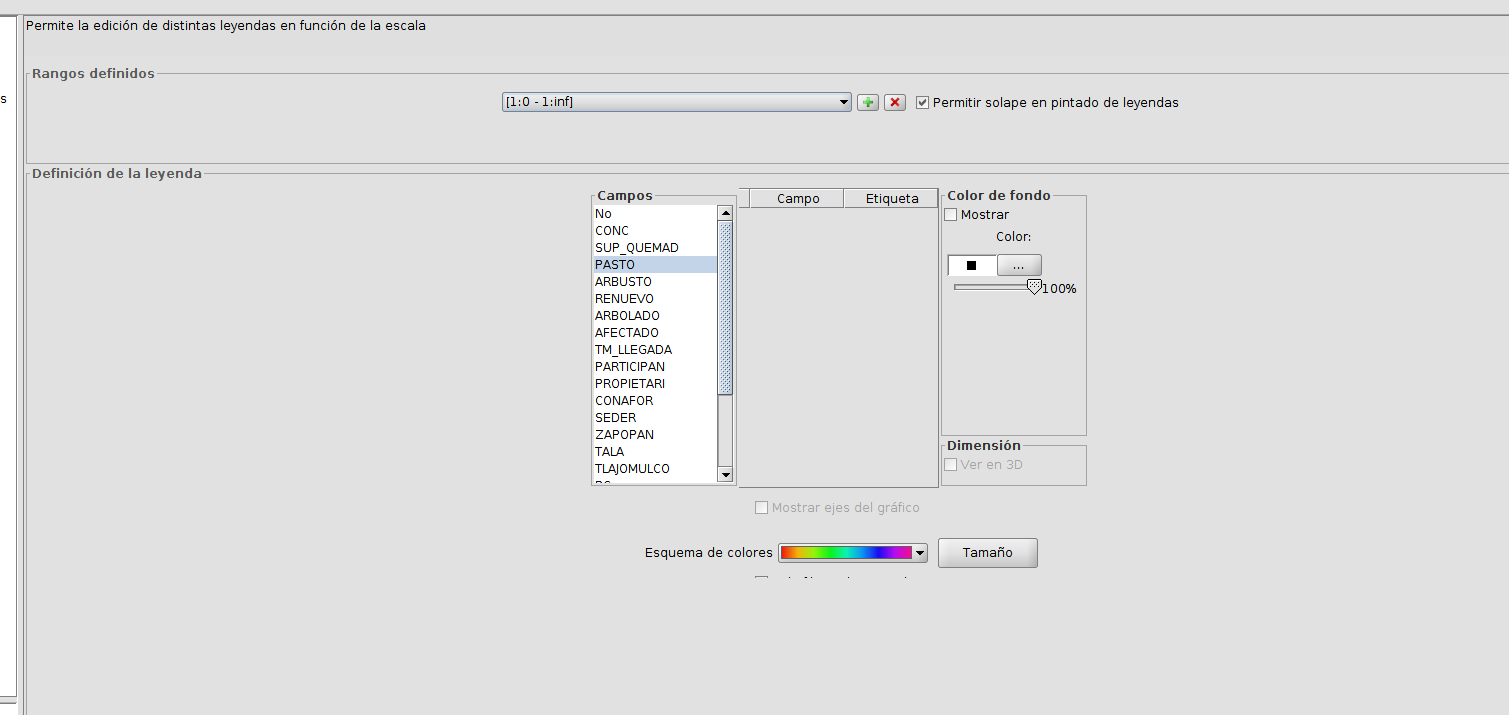1509x715 pixels.
Task: Enable the Mostrar background color checkbox
Action: [951, 215]
